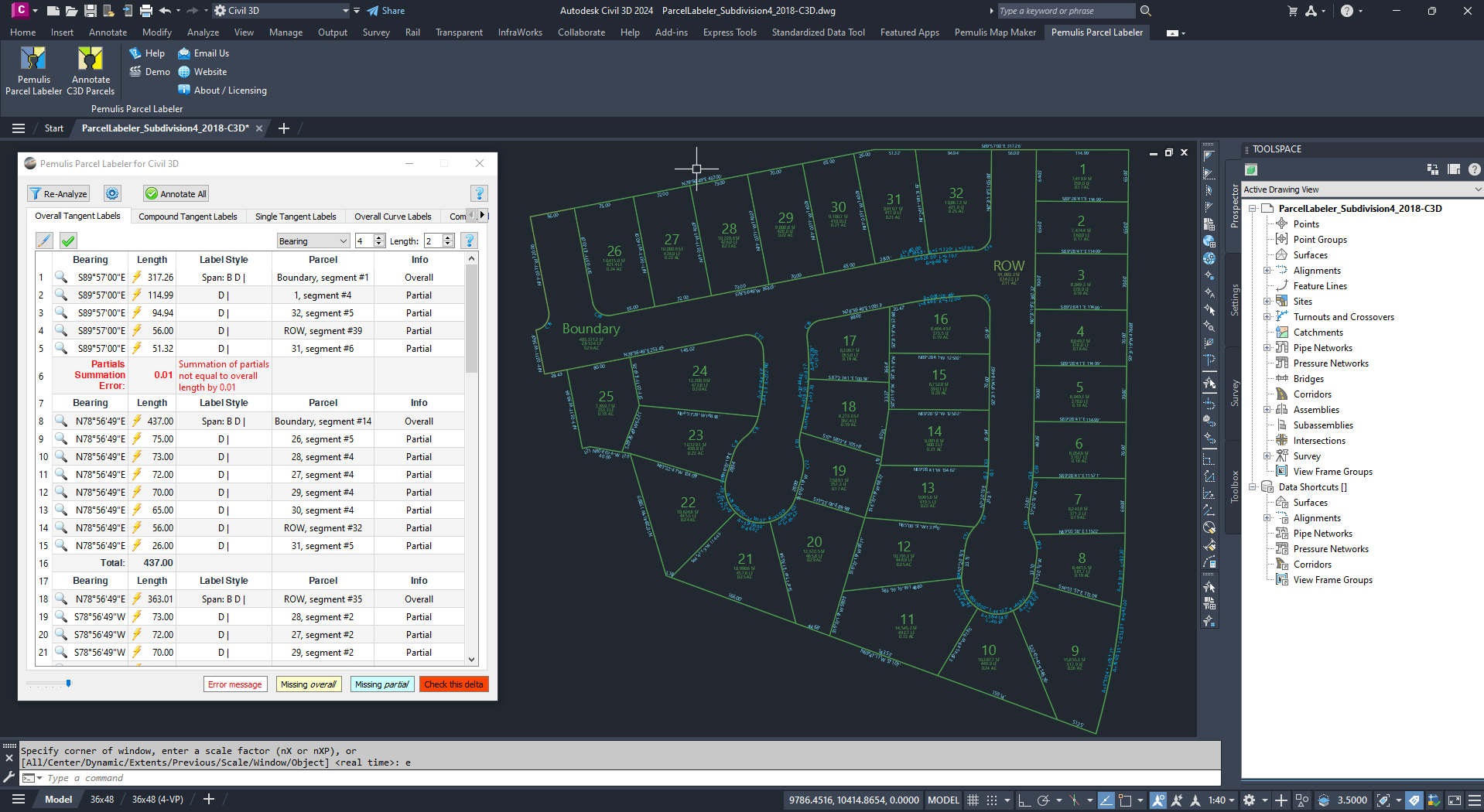Click the Annotate All button
This screenshot has width=1484, height=812.
tap(176, 194)
